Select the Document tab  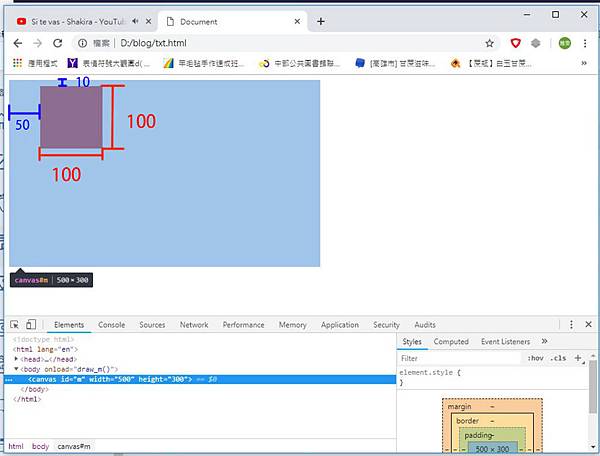click(x=233, y=22)
